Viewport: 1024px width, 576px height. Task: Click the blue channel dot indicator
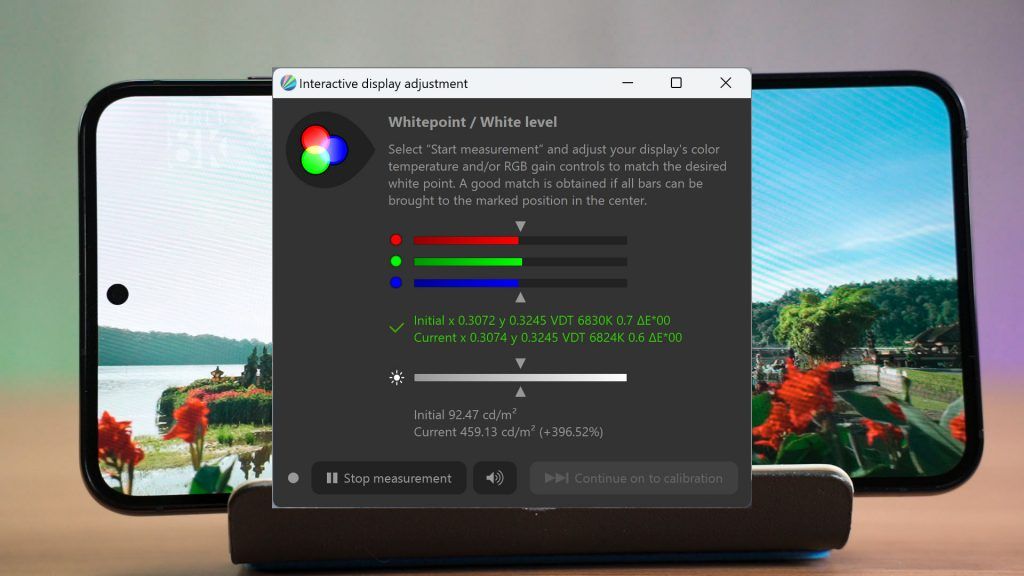pyautogui.click(x=396, y=283)
